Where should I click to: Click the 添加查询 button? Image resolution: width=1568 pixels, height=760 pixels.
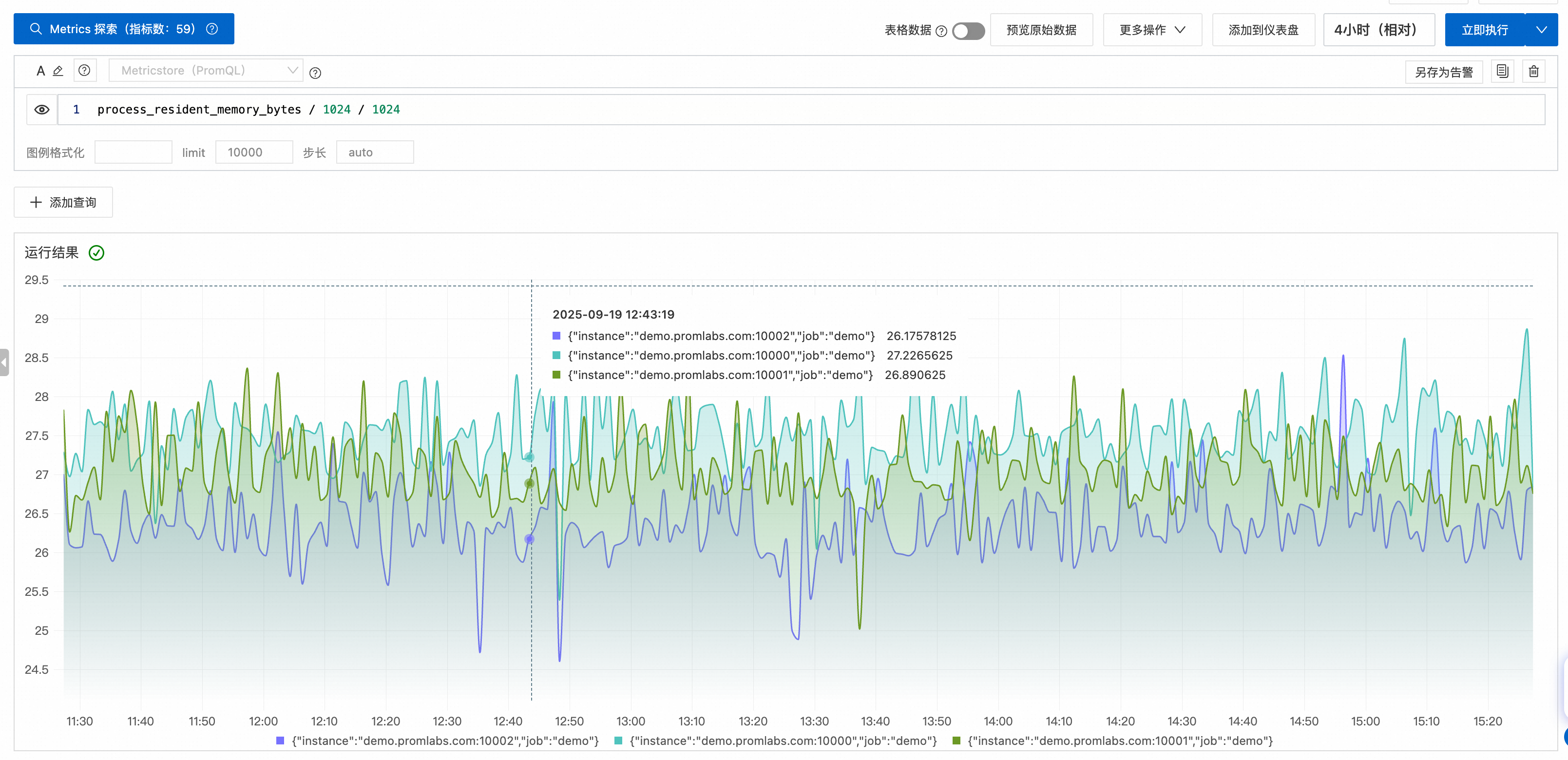coord(63,202)
